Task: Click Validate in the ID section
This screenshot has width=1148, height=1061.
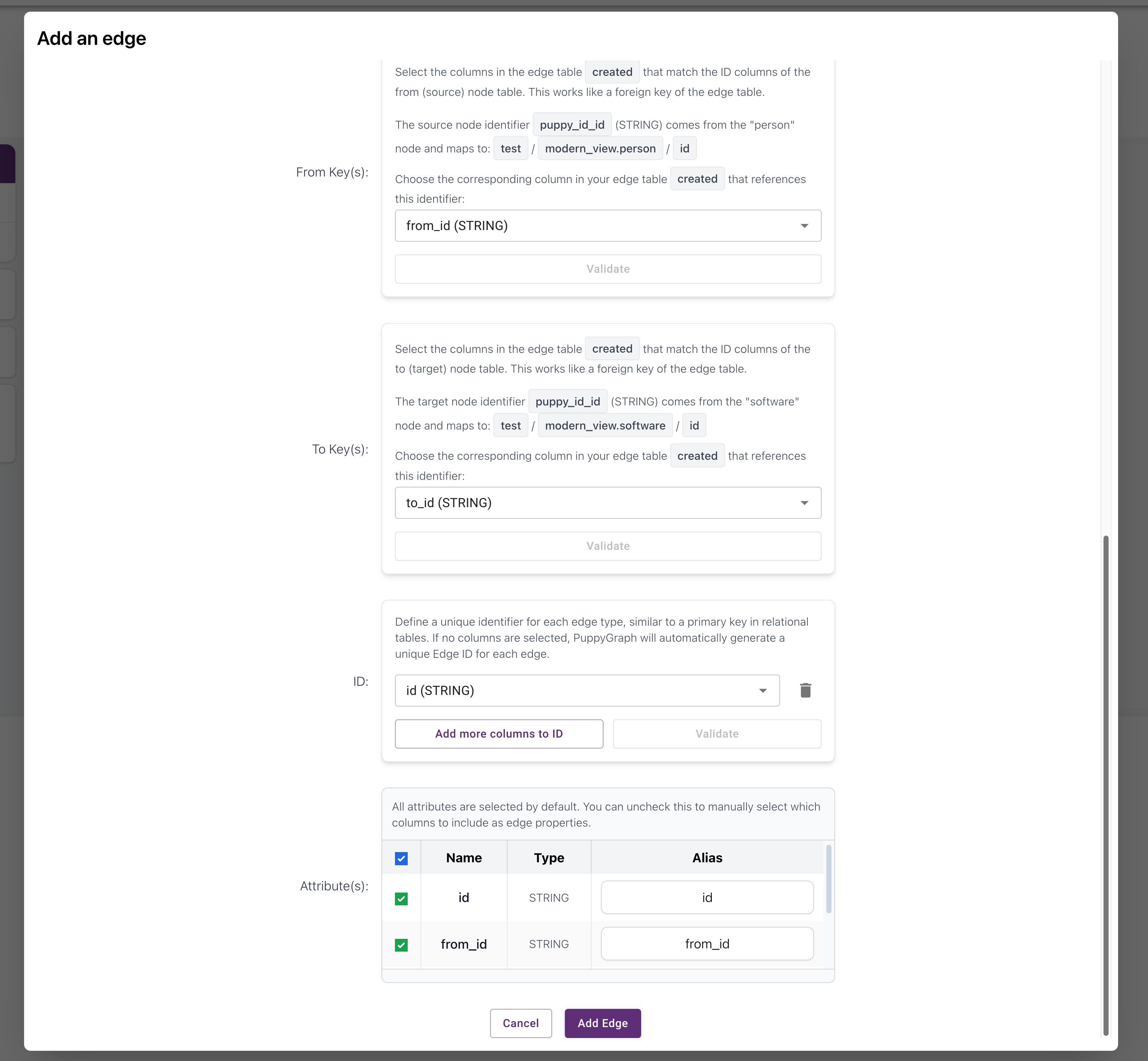Action: coord(716,734)
